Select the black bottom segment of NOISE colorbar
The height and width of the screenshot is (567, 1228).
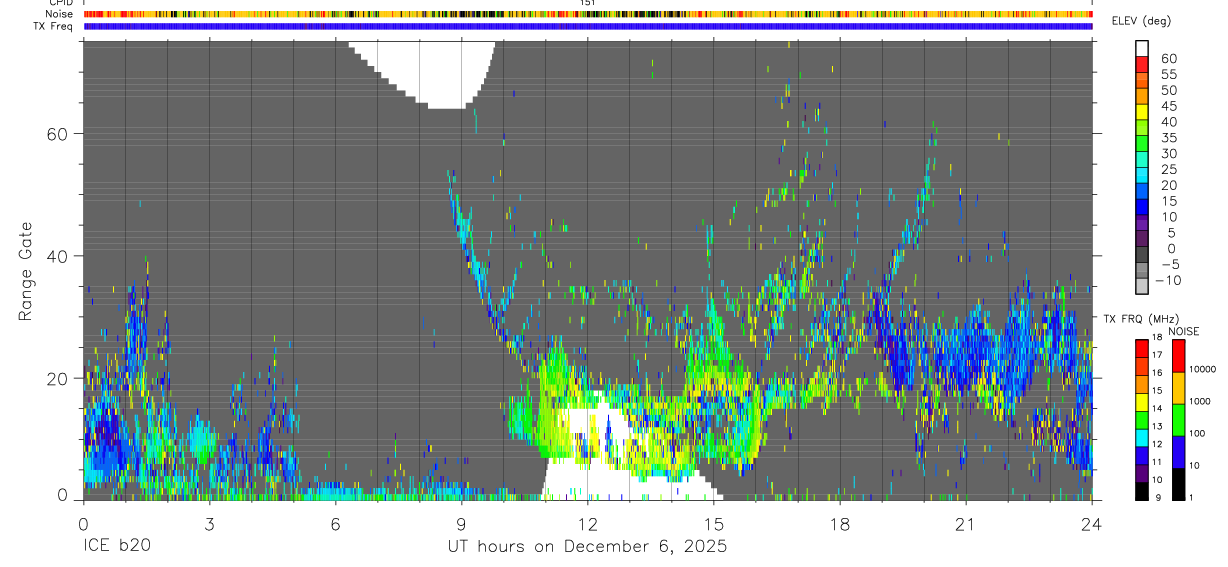click(1178, 484)
